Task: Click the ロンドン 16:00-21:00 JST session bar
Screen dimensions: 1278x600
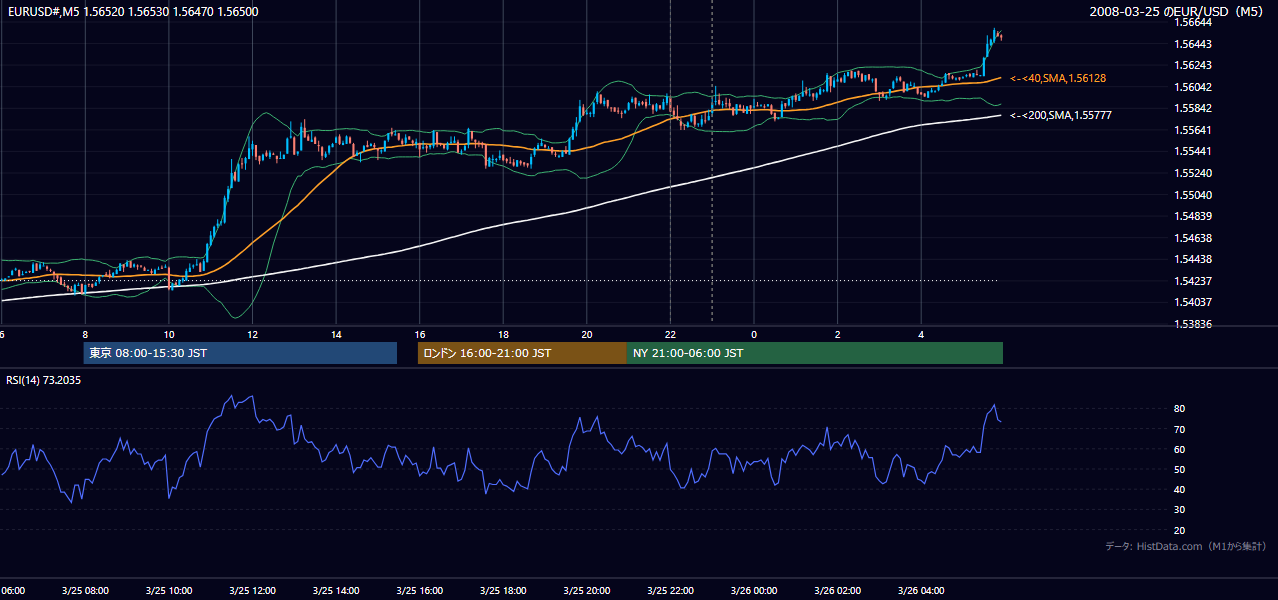Action: coord(522,353)
